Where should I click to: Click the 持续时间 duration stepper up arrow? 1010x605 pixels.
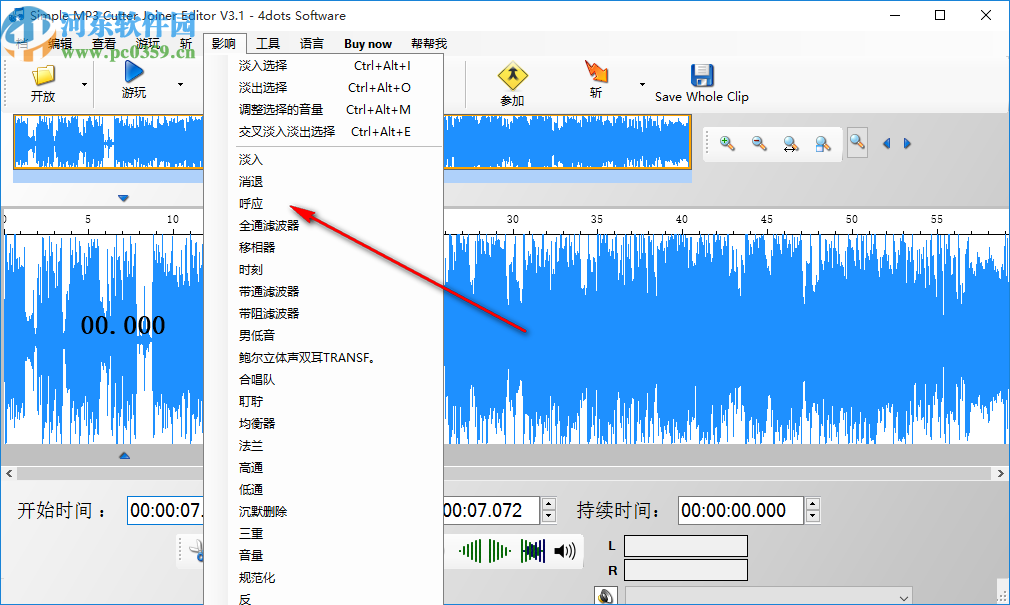pos(812,504)
